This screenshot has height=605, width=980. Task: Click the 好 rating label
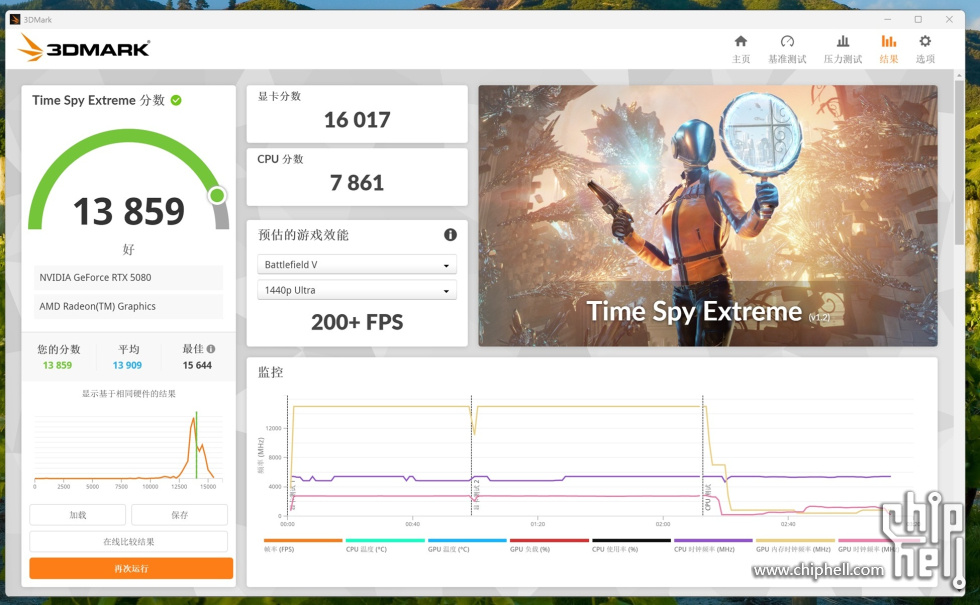[x=129, y=249]
